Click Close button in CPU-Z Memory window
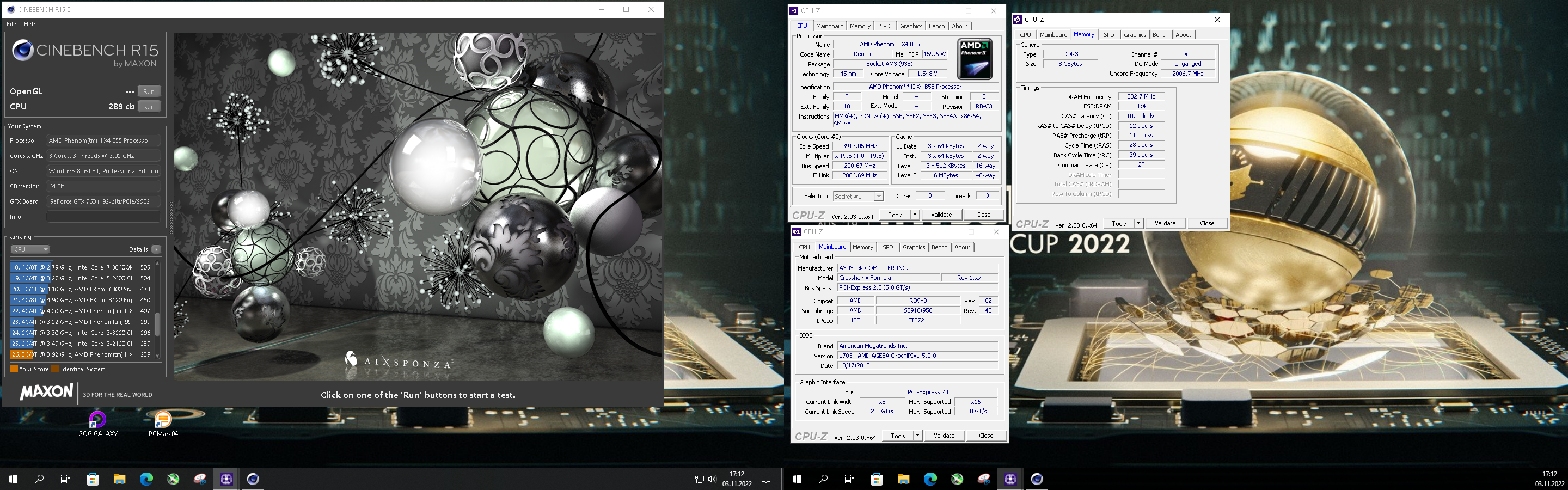Image resolution: width=1568 pixels, height=490 pixels. coord(1207,223)
